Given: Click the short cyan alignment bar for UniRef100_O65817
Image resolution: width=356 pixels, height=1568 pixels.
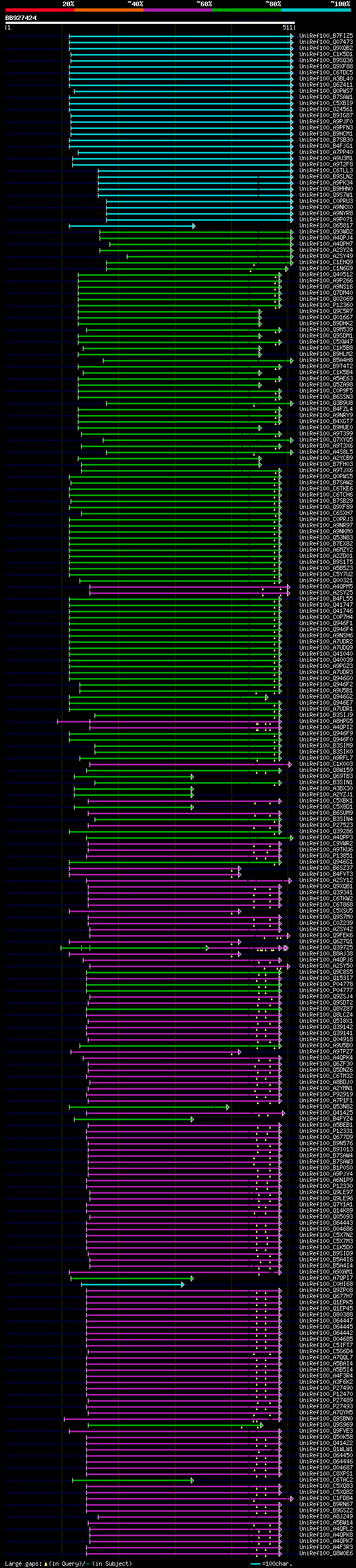Looking at the screenshot, I should 132,226.
